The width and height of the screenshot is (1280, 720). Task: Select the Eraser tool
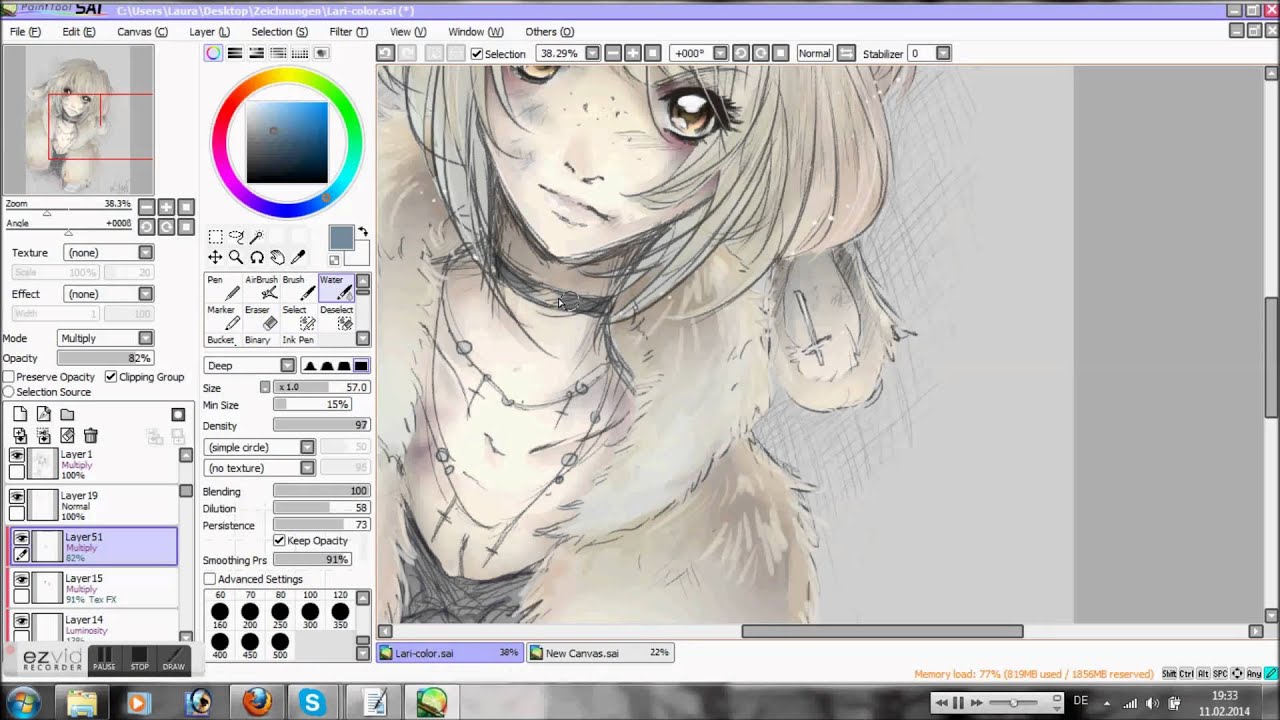click(261, 318)
